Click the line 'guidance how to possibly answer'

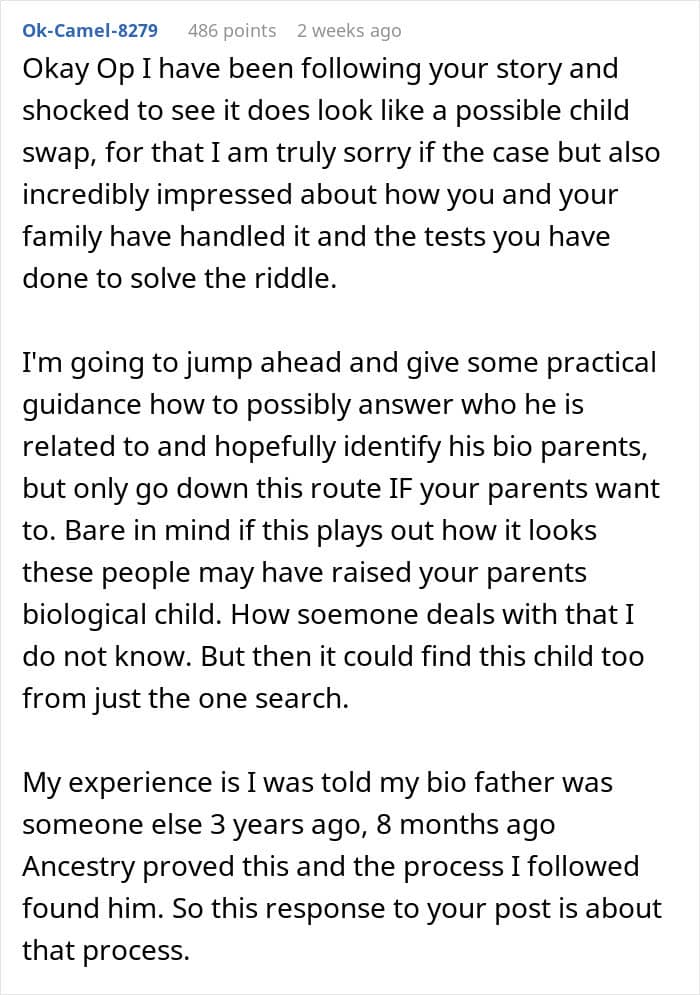click(x=303, y=405)
